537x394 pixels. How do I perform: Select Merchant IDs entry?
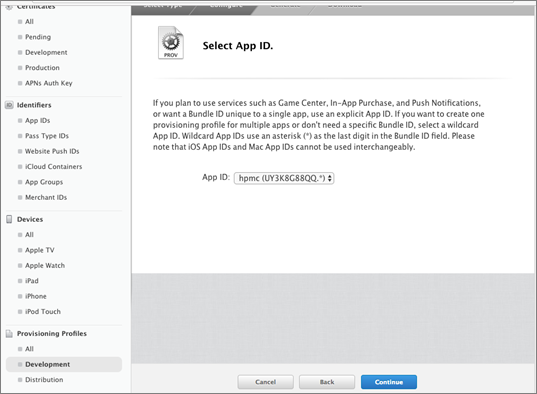(46, 197)
